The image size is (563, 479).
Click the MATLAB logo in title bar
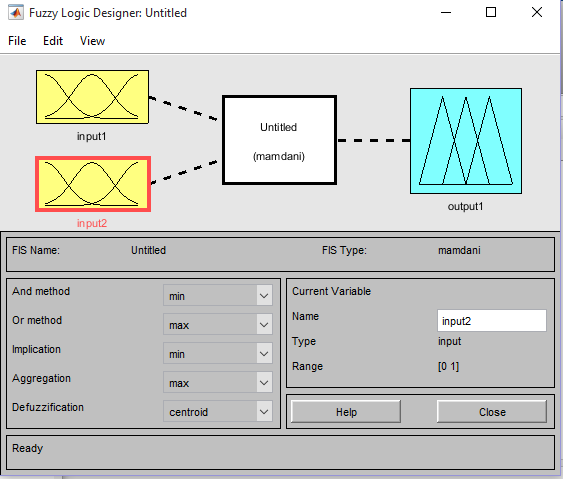click(x=16, y=13)
